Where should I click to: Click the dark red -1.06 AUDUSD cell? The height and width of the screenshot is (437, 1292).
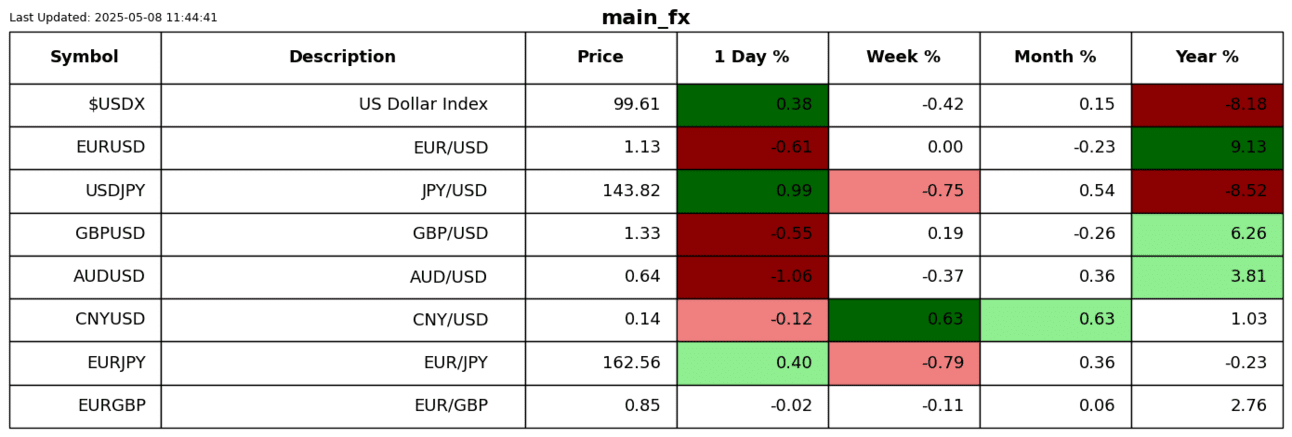752,277
